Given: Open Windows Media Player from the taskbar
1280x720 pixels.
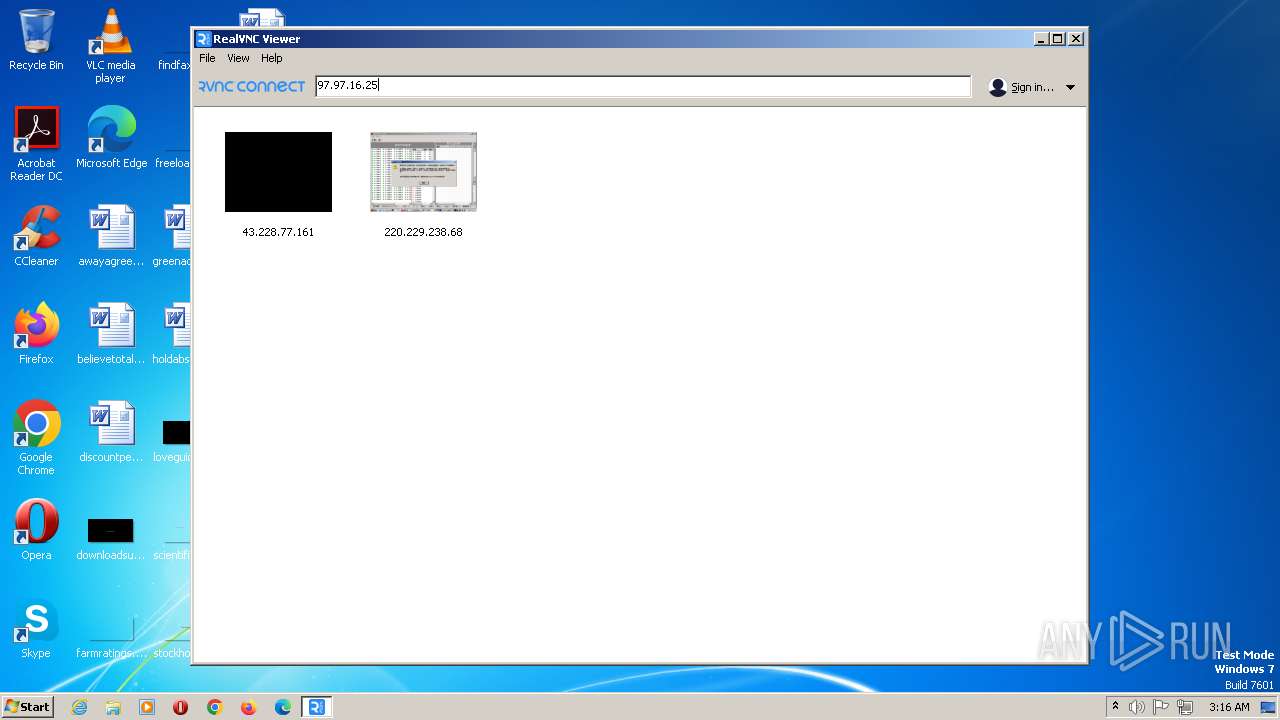Looking at the screenshot, I should (x=147, y=707).
